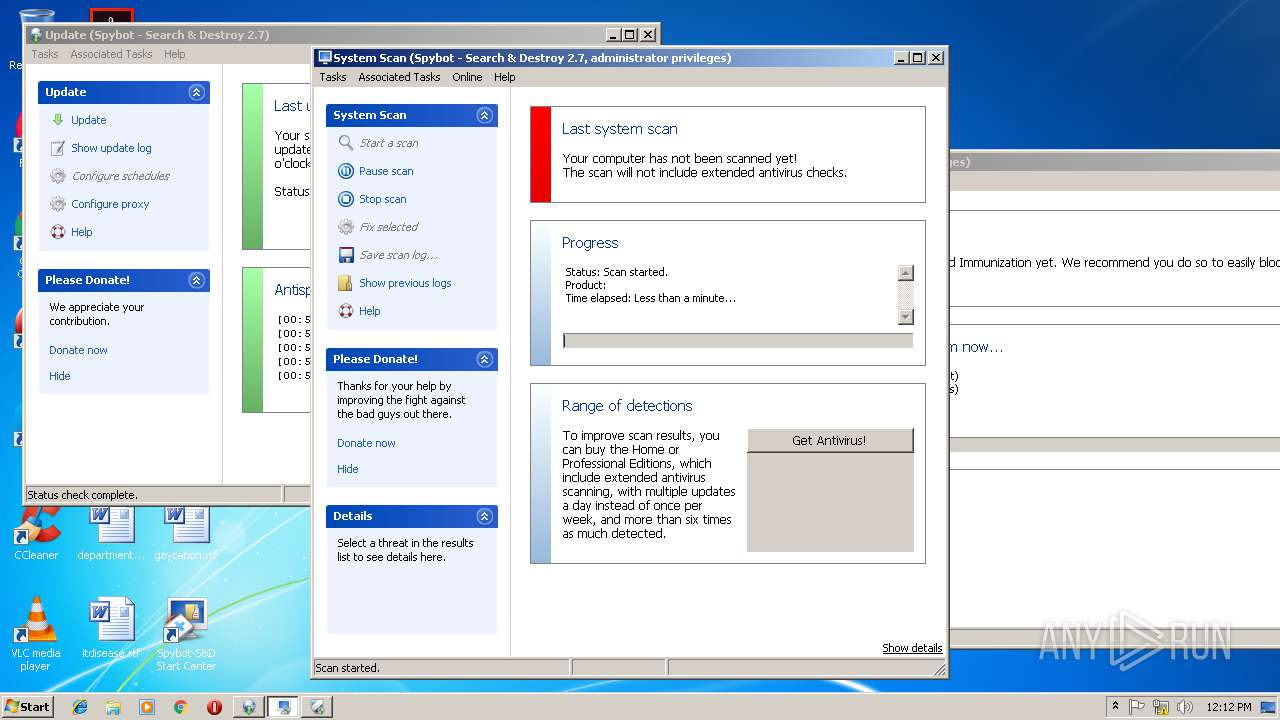Open Windows Media Player taskbar icon
Image resolution: width=1280 pixels, height=720 pixels.
[147, 707]
